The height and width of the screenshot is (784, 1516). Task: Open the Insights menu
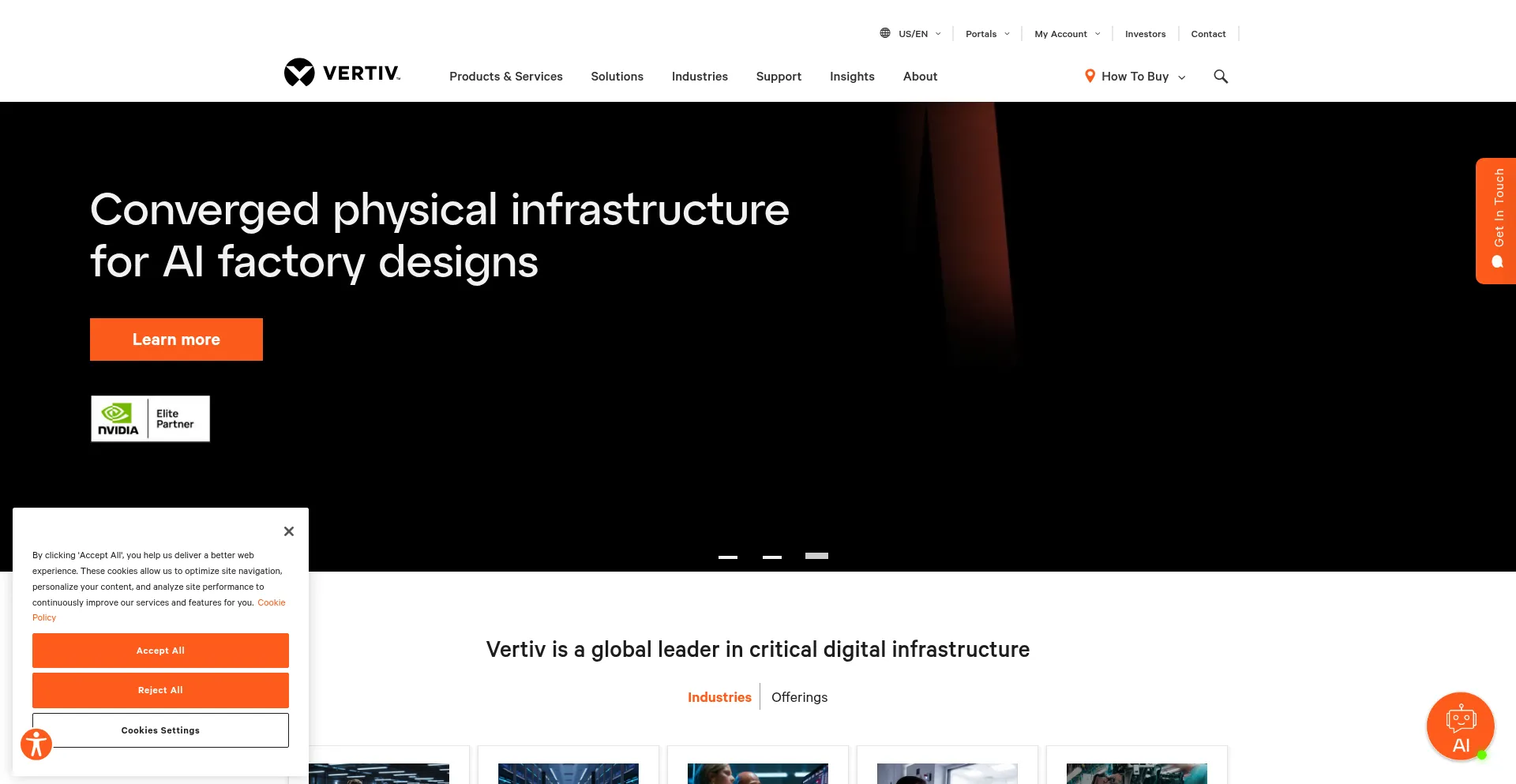point(852,77)
